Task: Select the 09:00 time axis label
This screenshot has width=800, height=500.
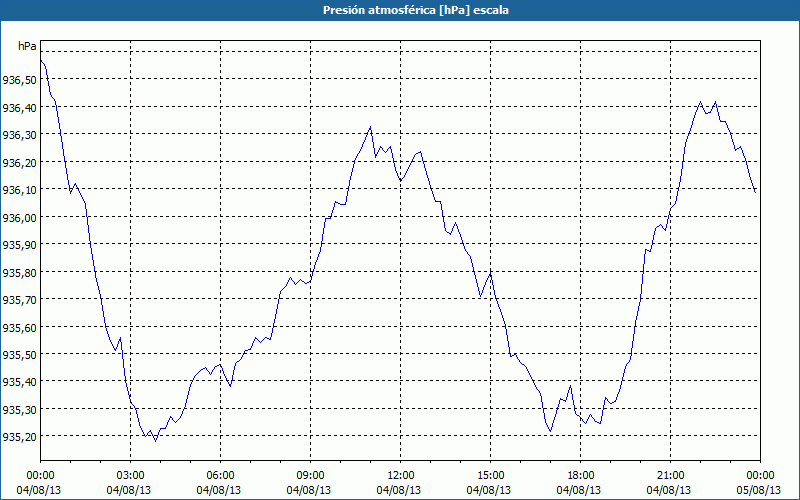Action: pyautogui.click(x=310, y=476)
